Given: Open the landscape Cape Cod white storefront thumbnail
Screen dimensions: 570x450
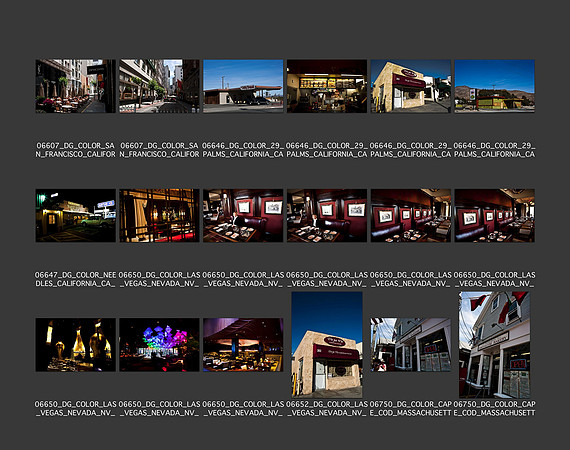Looking at the screenshot, I should pos(411,345).
